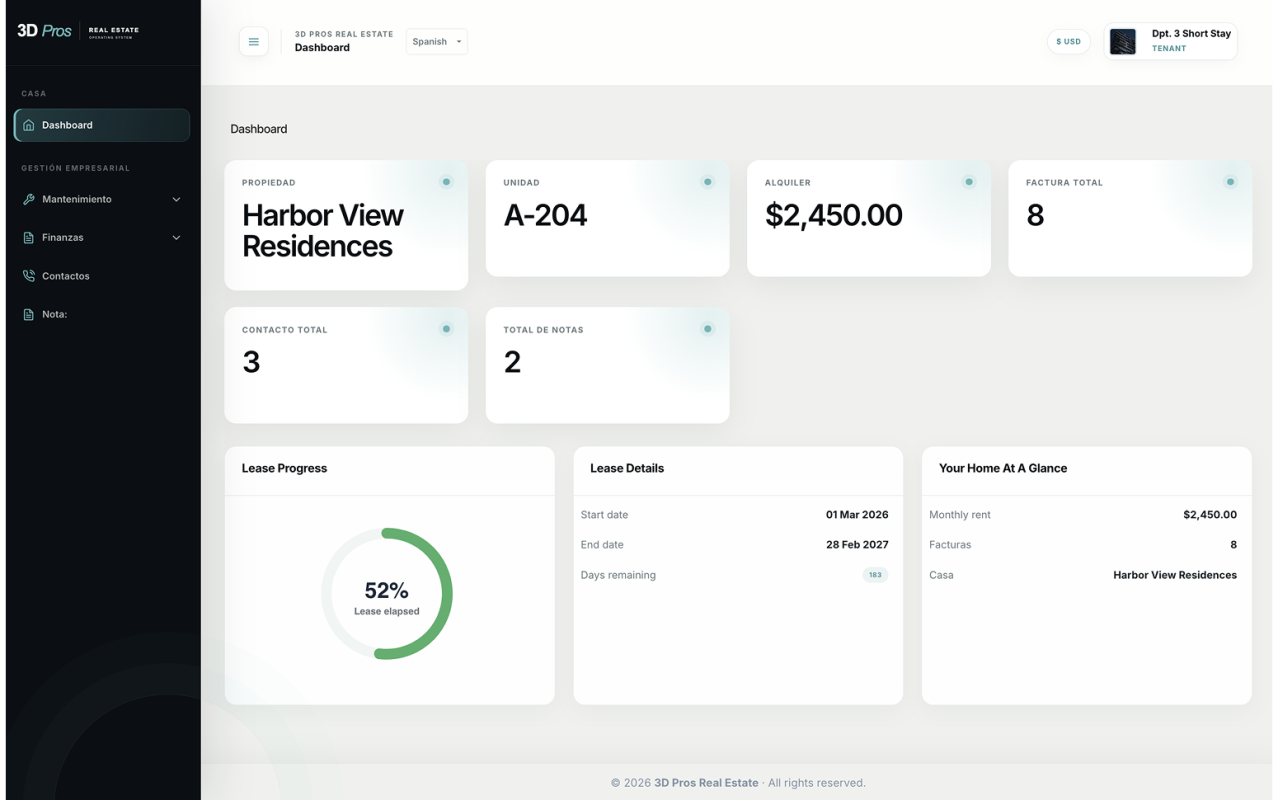Screen dimensions: 1278x800
Task: Click the Mantenimiento wrench icon
Action: coord(29,199)
